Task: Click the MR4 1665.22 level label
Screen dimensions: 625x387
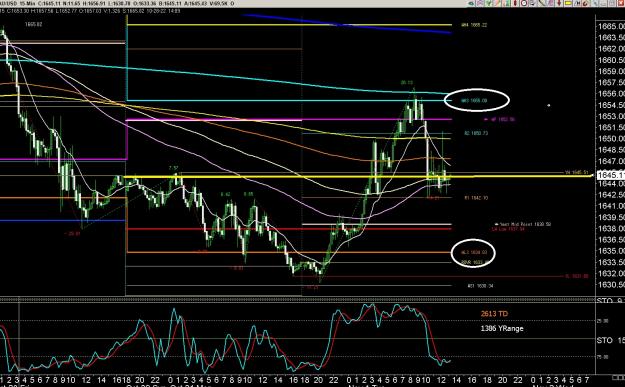Action: coord(474,25)
